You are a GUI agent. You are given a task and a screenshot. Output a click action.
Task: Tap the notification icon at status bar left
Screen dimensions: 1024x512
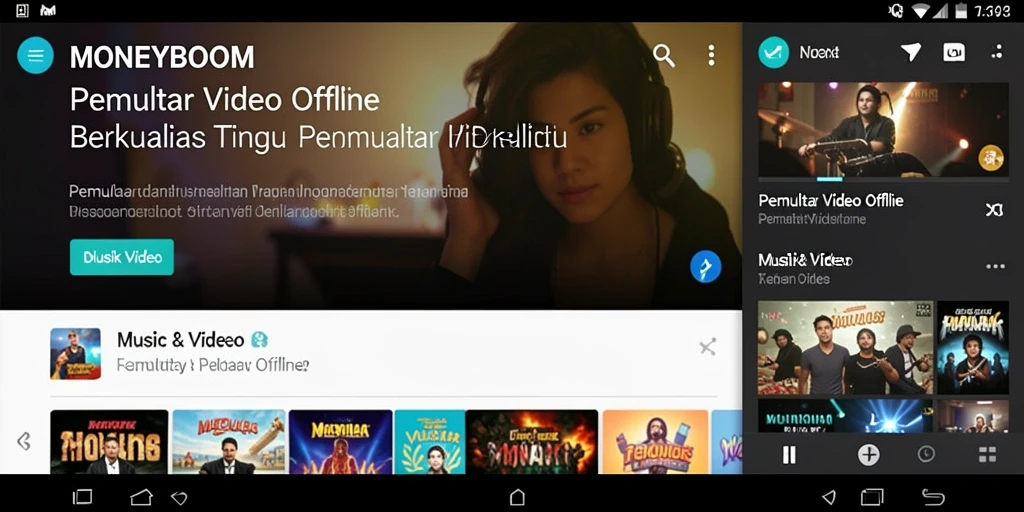coord(22,10)
